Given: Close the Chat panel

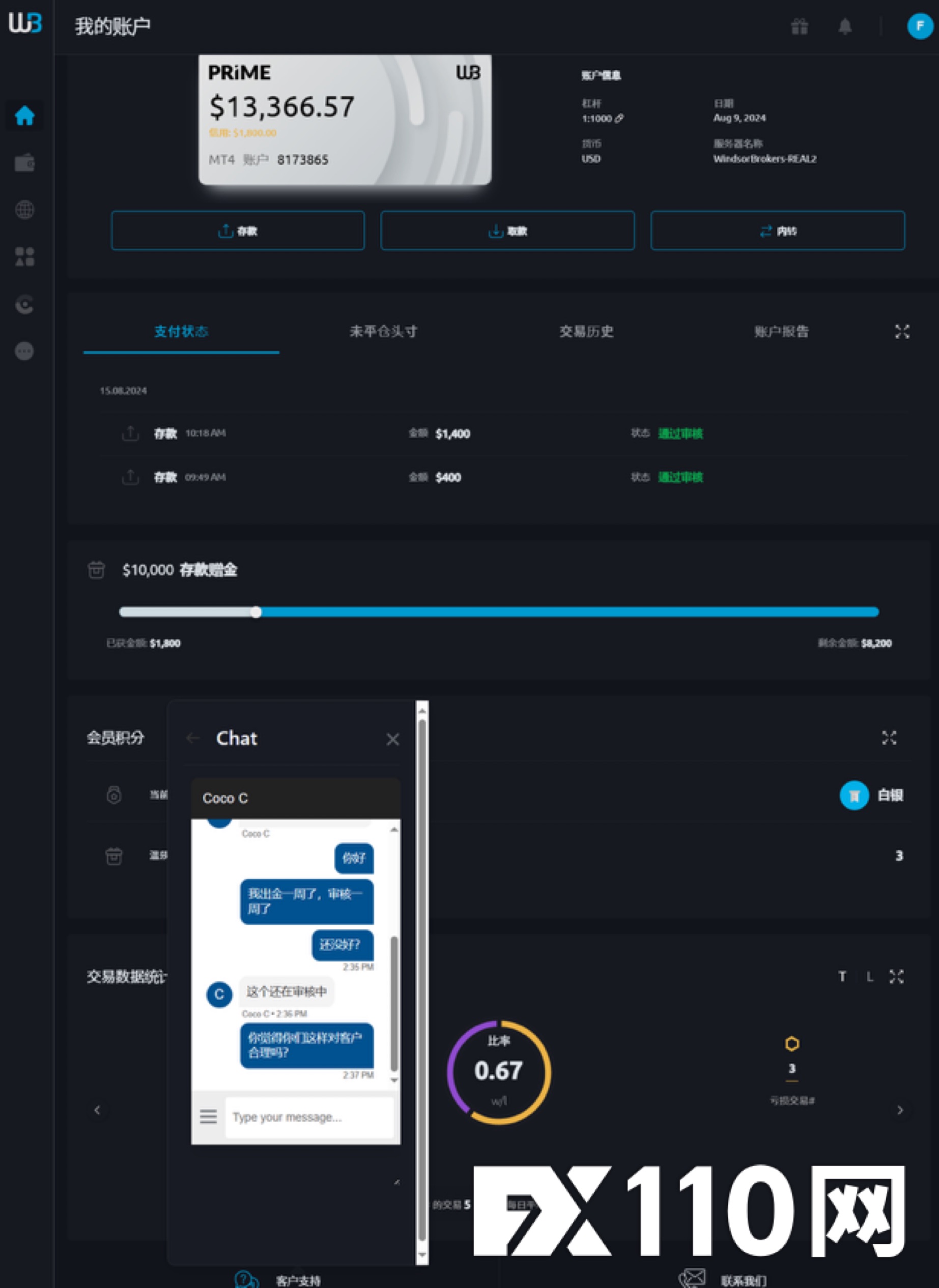Looking at the screenshot, I should pyautogui.click(x=392, y=739).
